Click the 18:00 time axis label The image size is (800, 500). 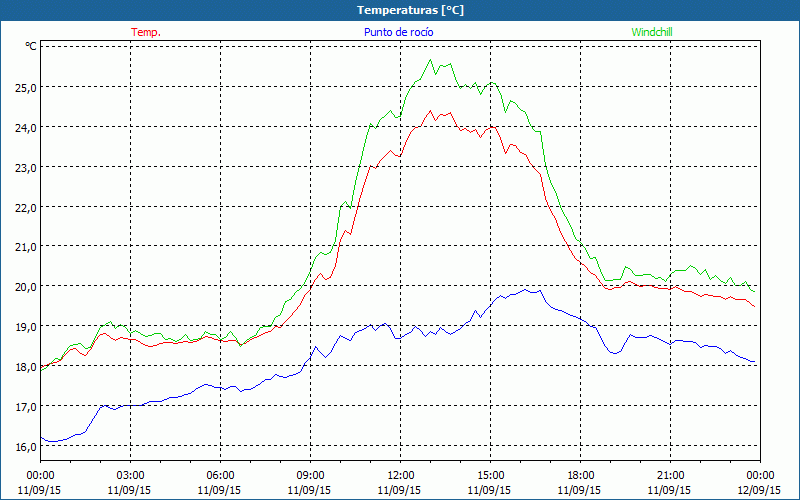point(581,476)
